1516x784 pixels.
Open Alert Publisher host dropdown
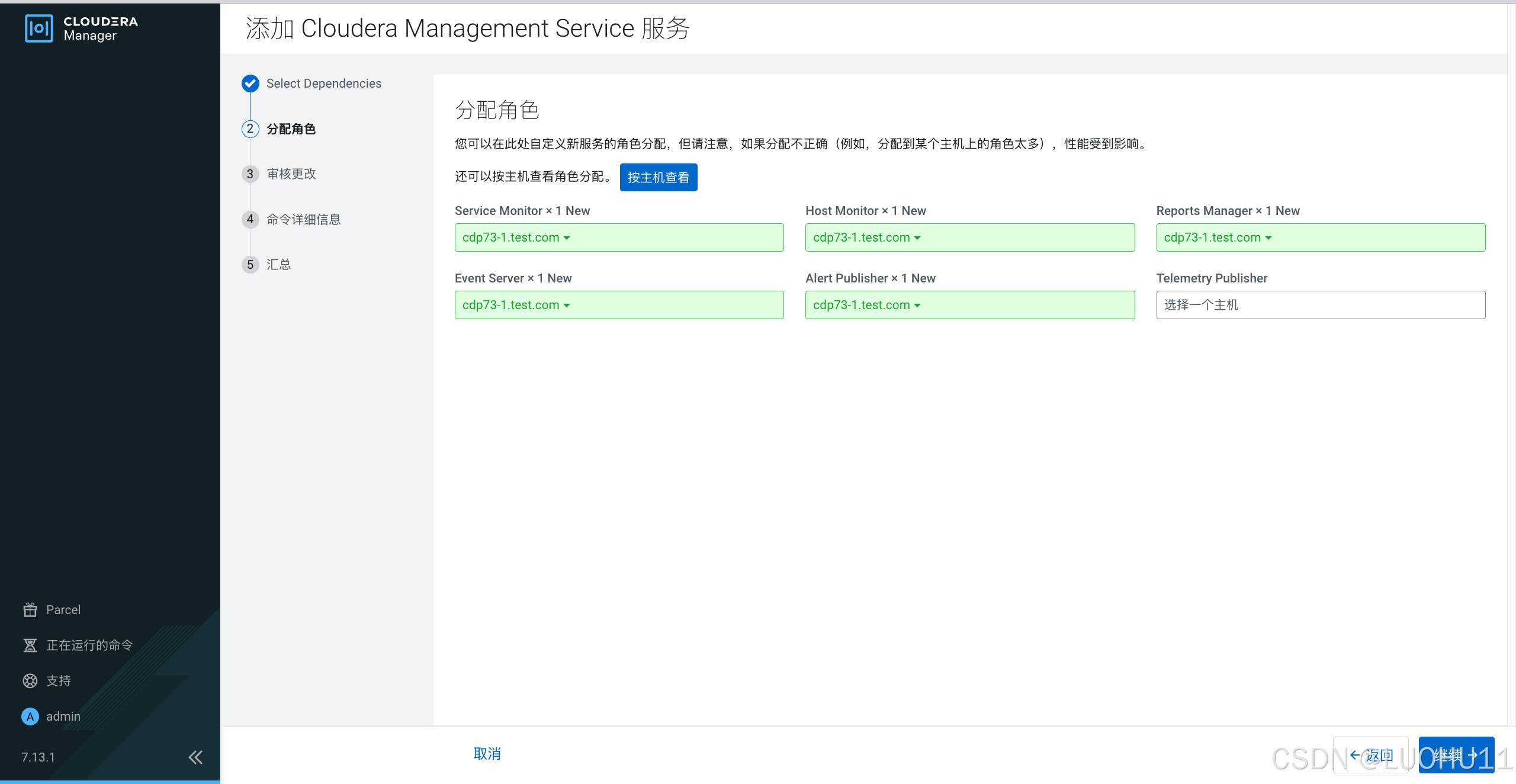tap(866, 306)
